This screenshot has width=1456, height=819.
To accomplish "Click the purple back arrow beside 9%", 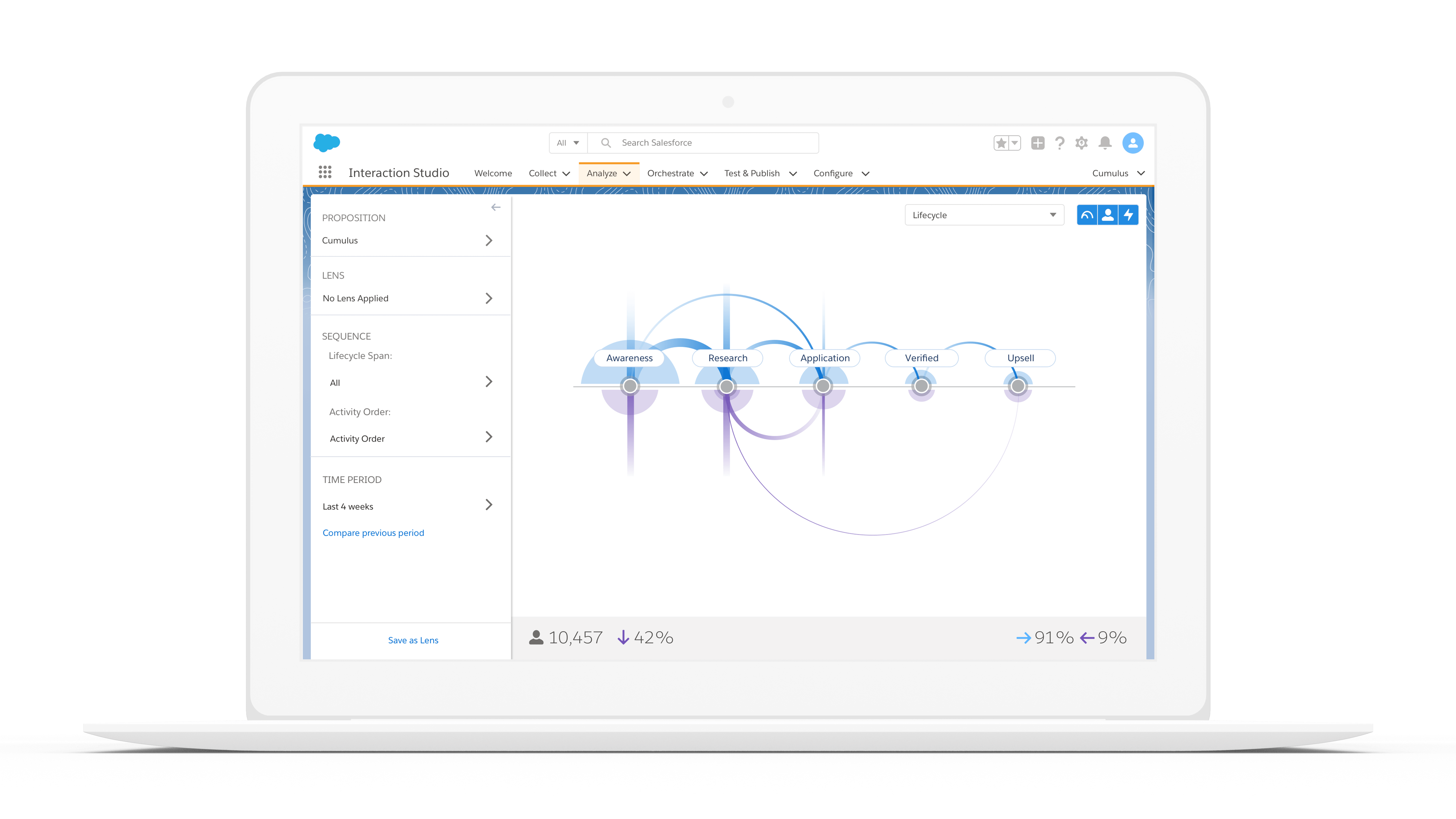I will (1087, 638).
